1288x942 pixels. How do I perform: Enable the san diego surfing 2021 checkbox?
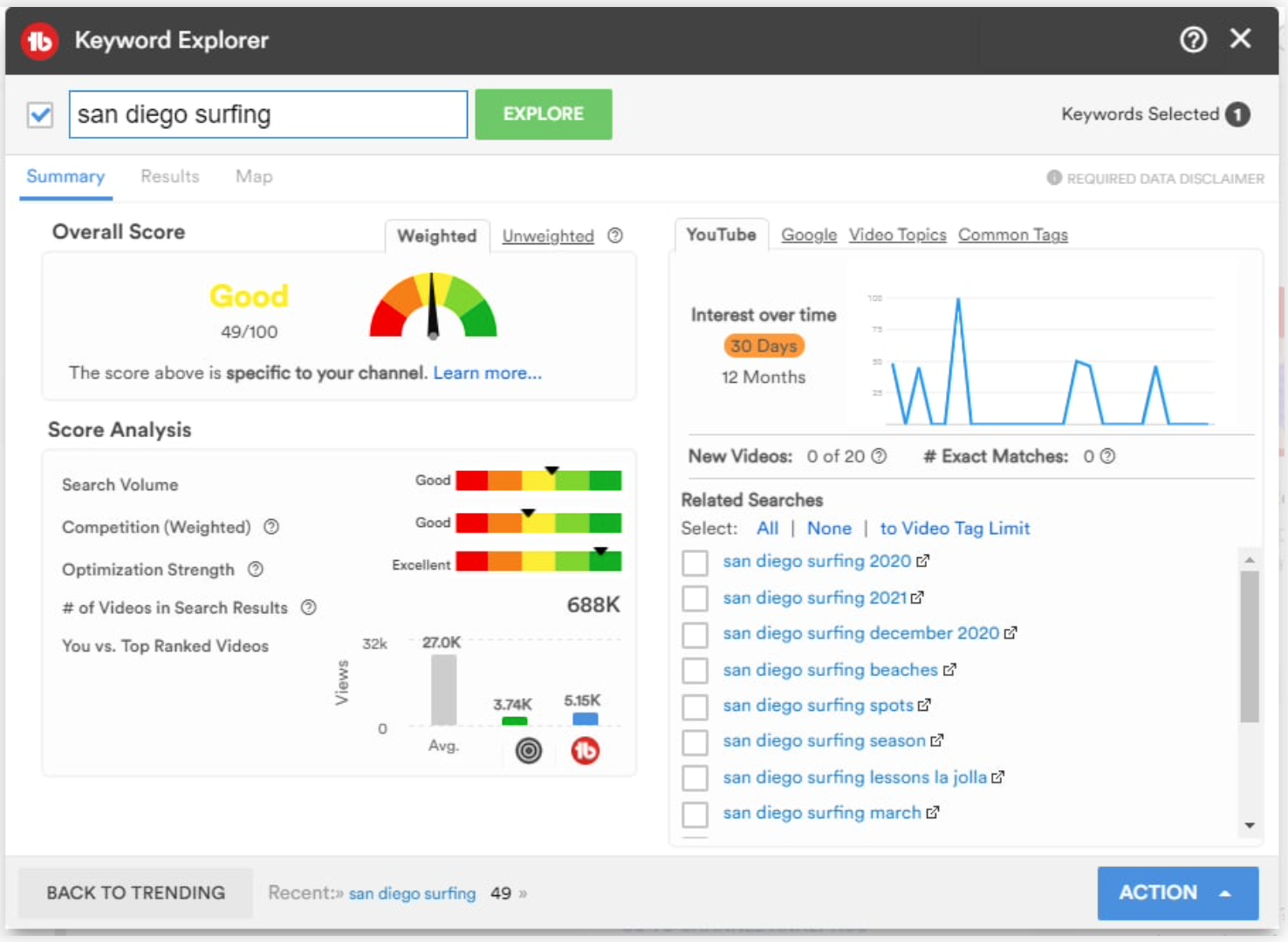coord(695,598)
